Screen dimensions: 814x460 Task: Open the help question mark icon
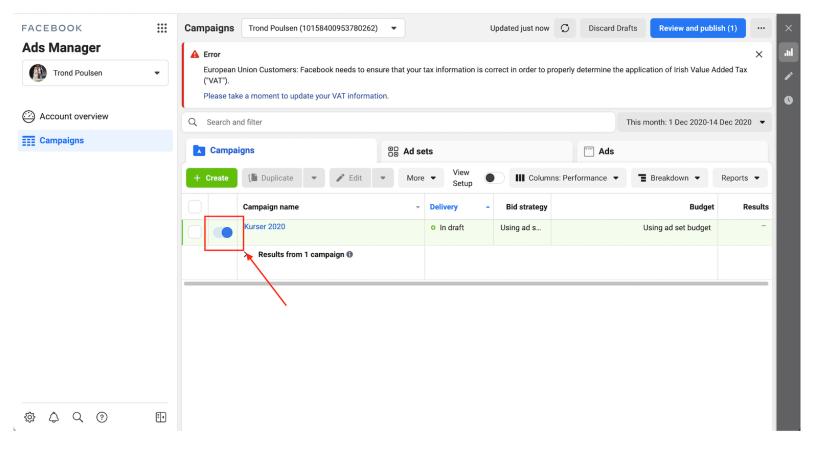102,417
